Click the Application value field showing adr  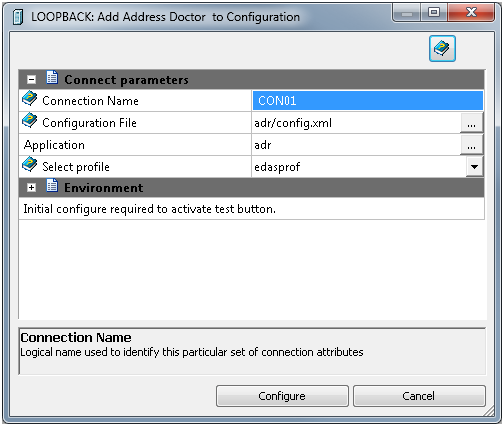coord(356,145)
